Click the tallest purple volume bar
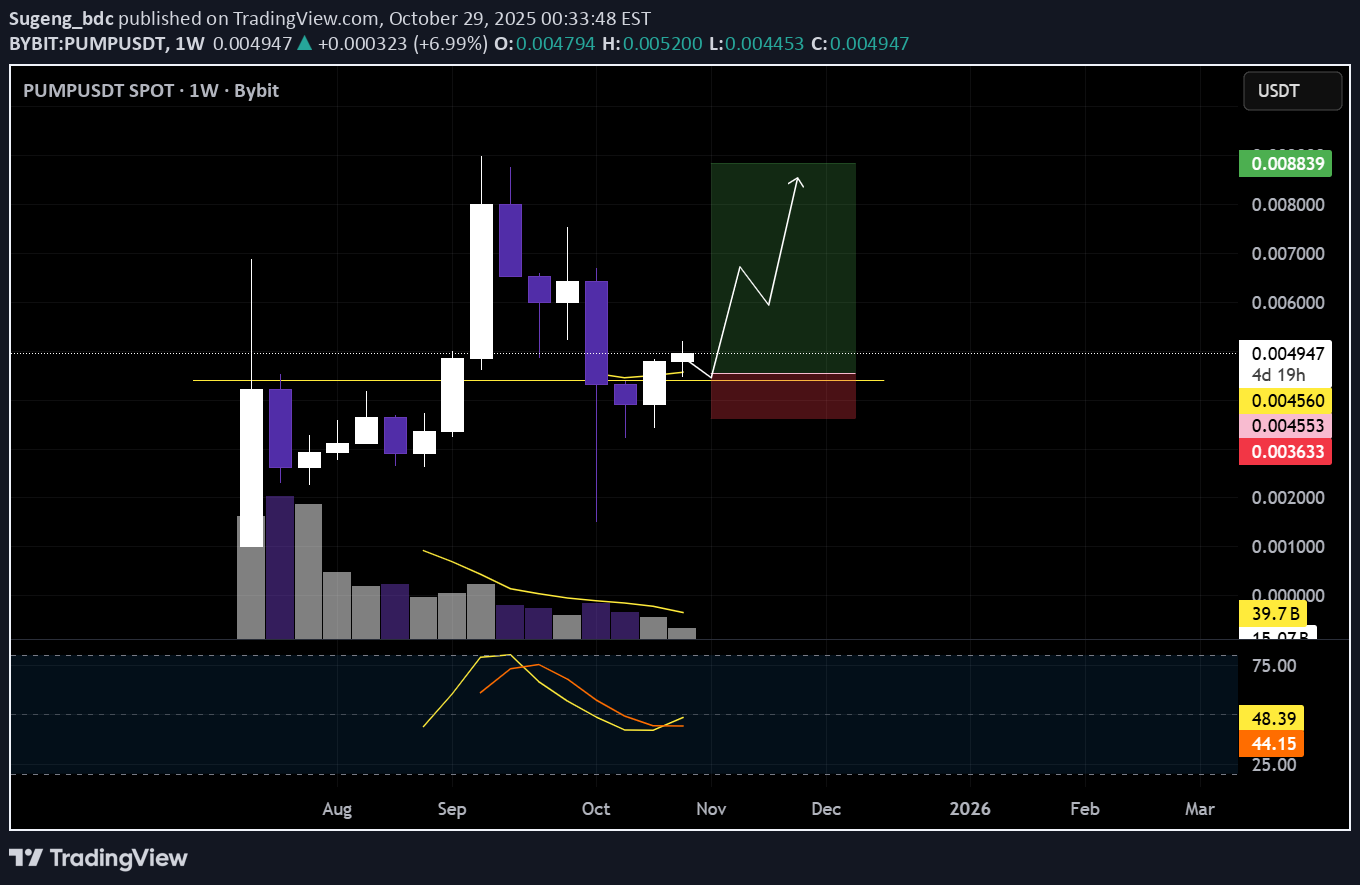Screen dimensions: 1360x885 (x=280, y=567)
